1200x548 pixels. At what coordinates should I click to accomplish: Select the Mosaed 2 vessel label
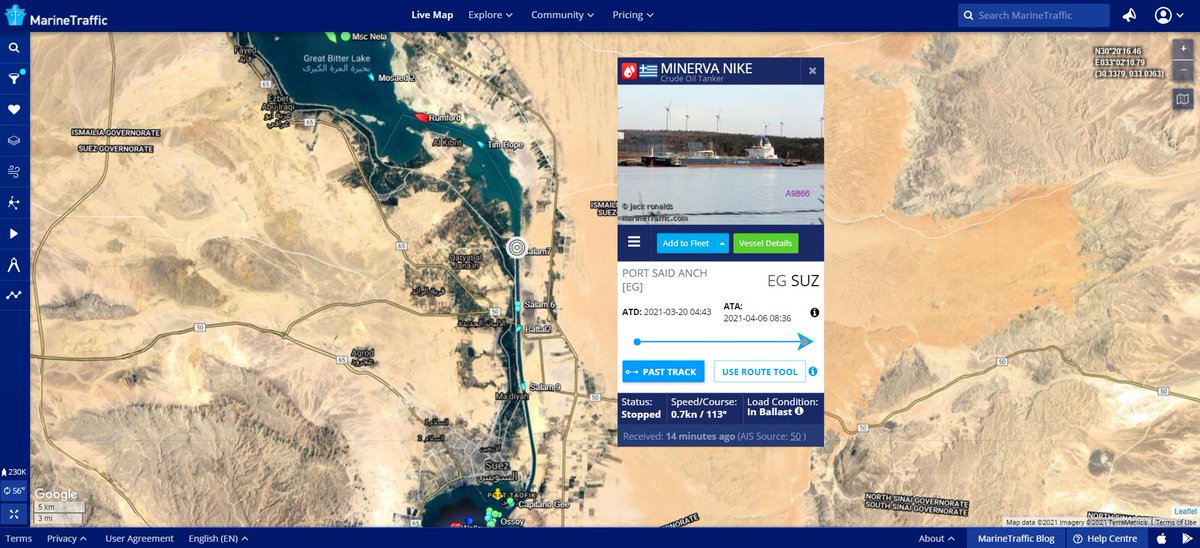396,77
